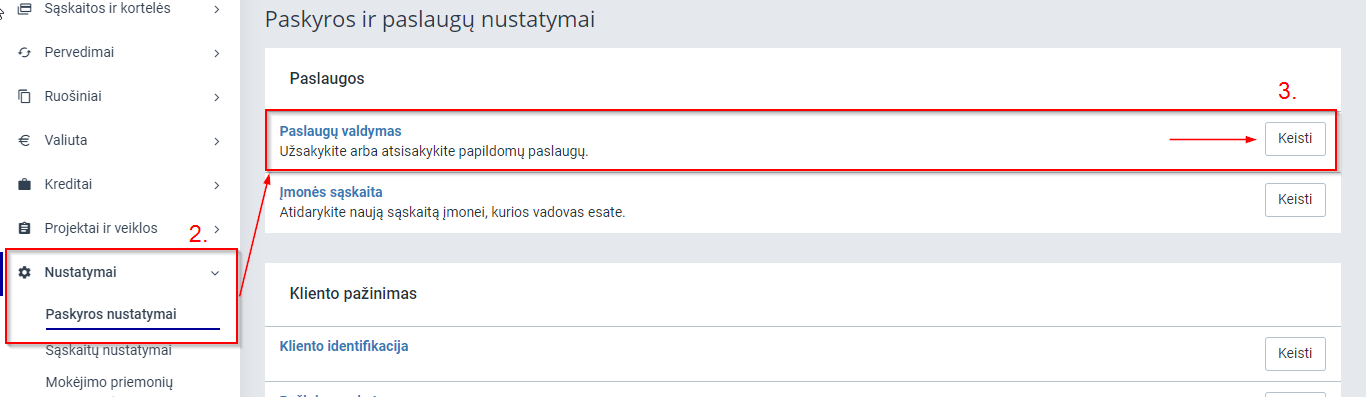This screenshot has width=1366, height=397.
Task: Click the Pervedimai transfer arrows icon
Action: [25, 52]
